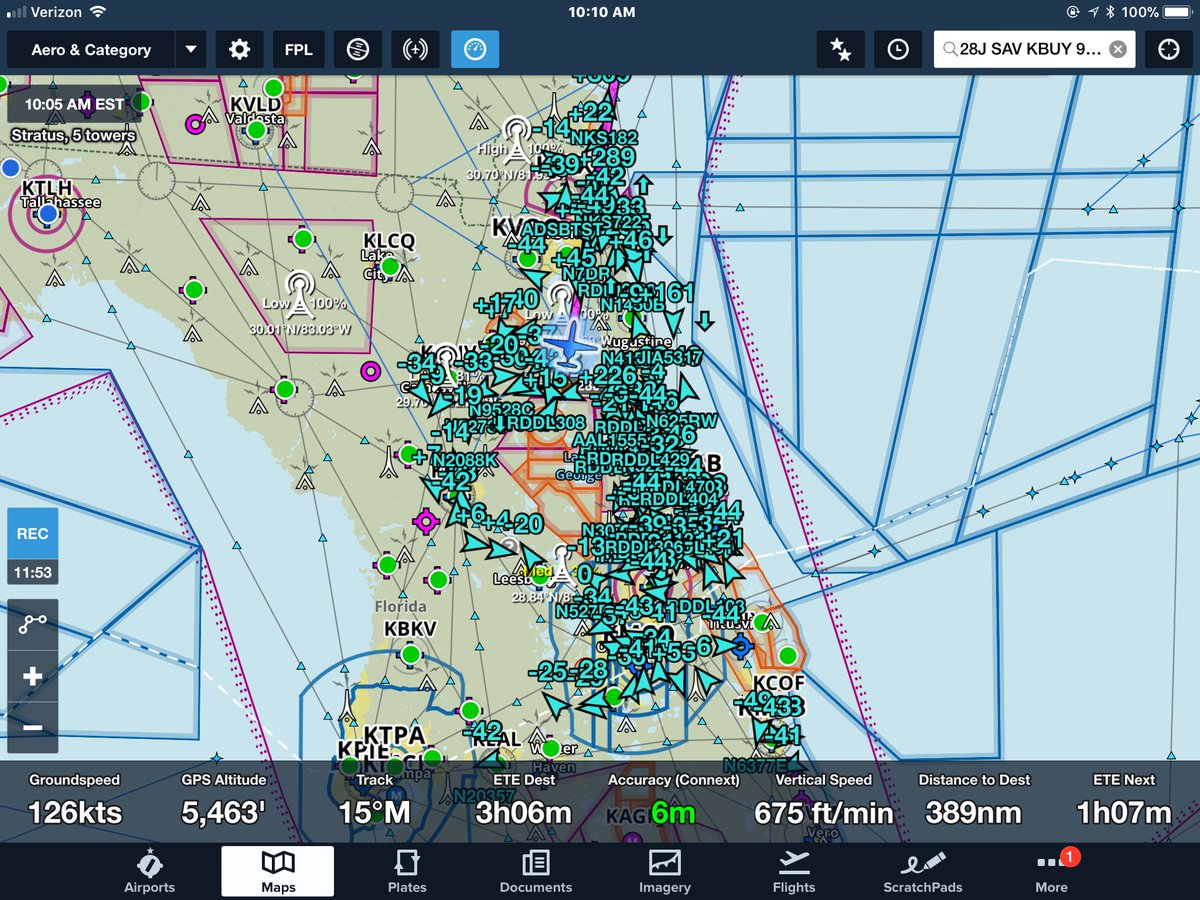This screenshot has height=900, width=1200.
Task: Switch to the Imagery tab
Action: 665,870
